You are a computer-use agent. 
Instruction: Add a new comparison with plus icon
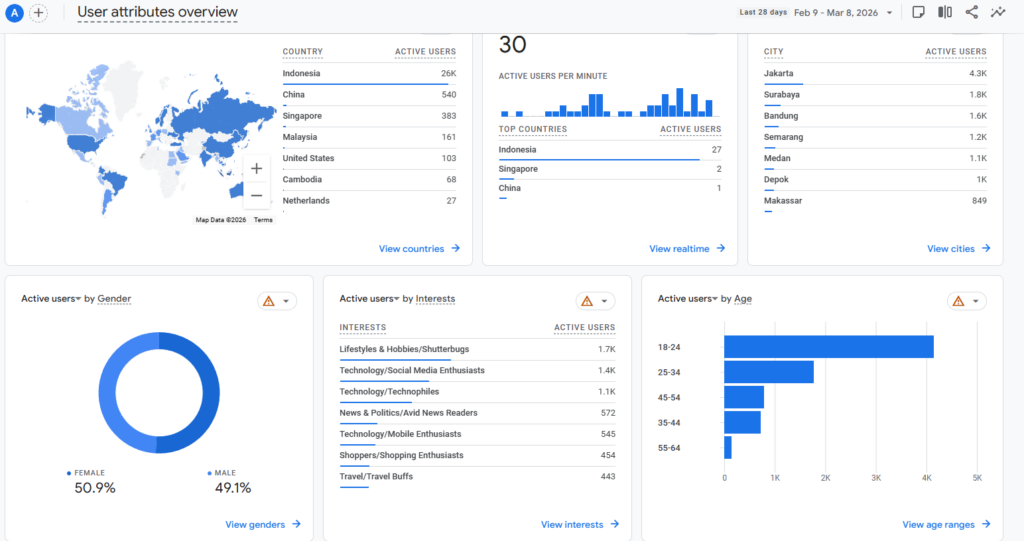click(38, 13)
